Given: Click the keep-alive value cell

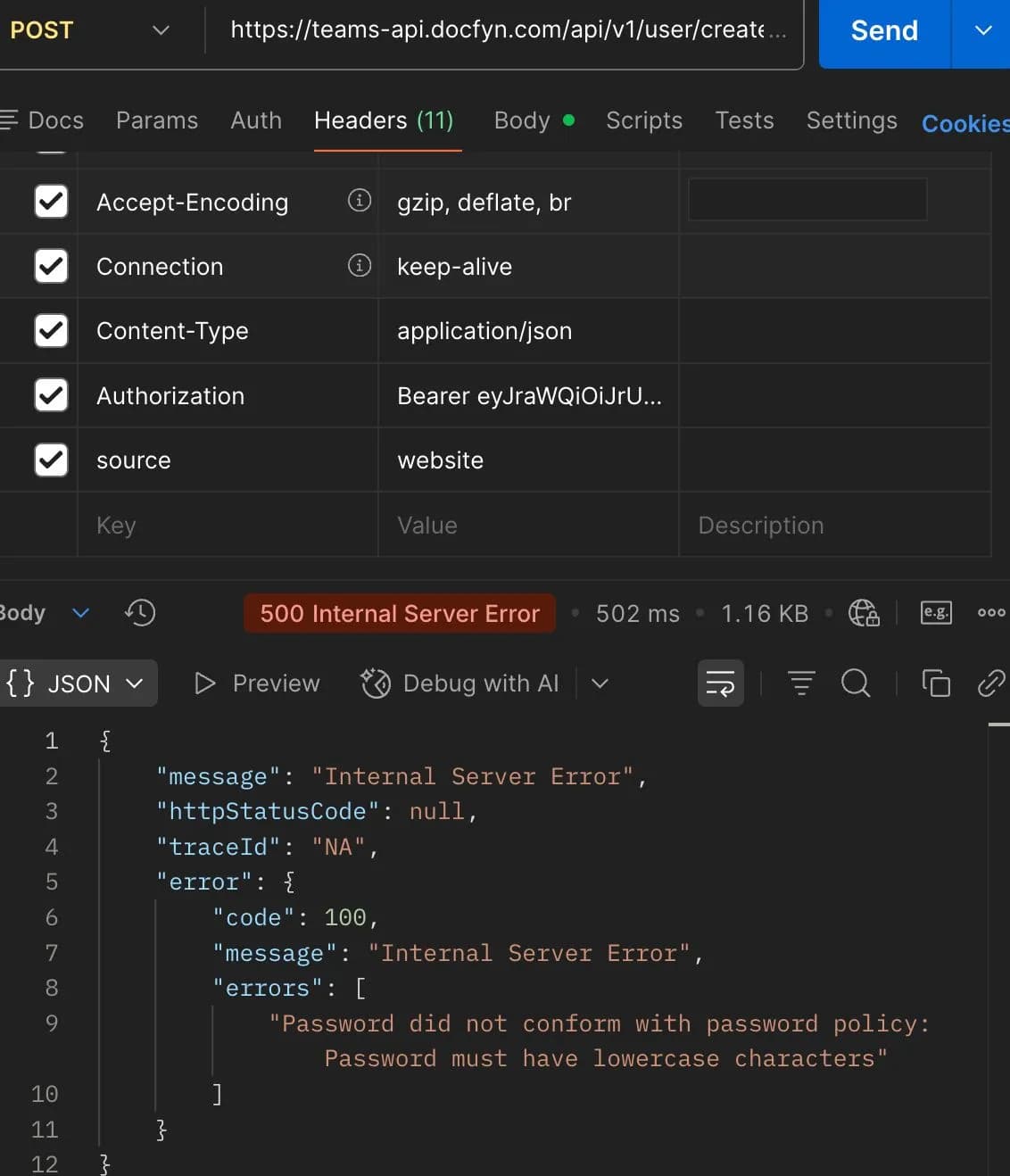Looking at the screenshot, I should (x=528, y=267).
